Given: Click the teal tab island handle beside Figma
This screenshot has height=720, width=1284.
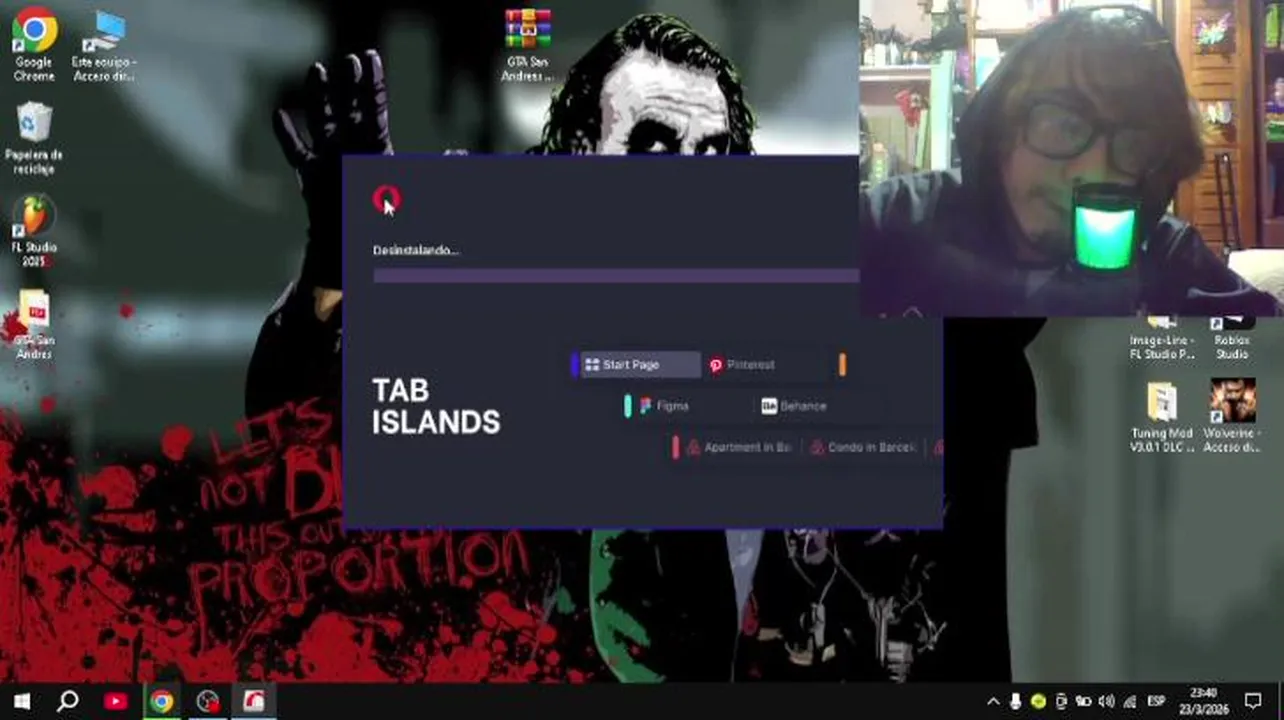Looking at the screenshot, I should tap(627, 406).
